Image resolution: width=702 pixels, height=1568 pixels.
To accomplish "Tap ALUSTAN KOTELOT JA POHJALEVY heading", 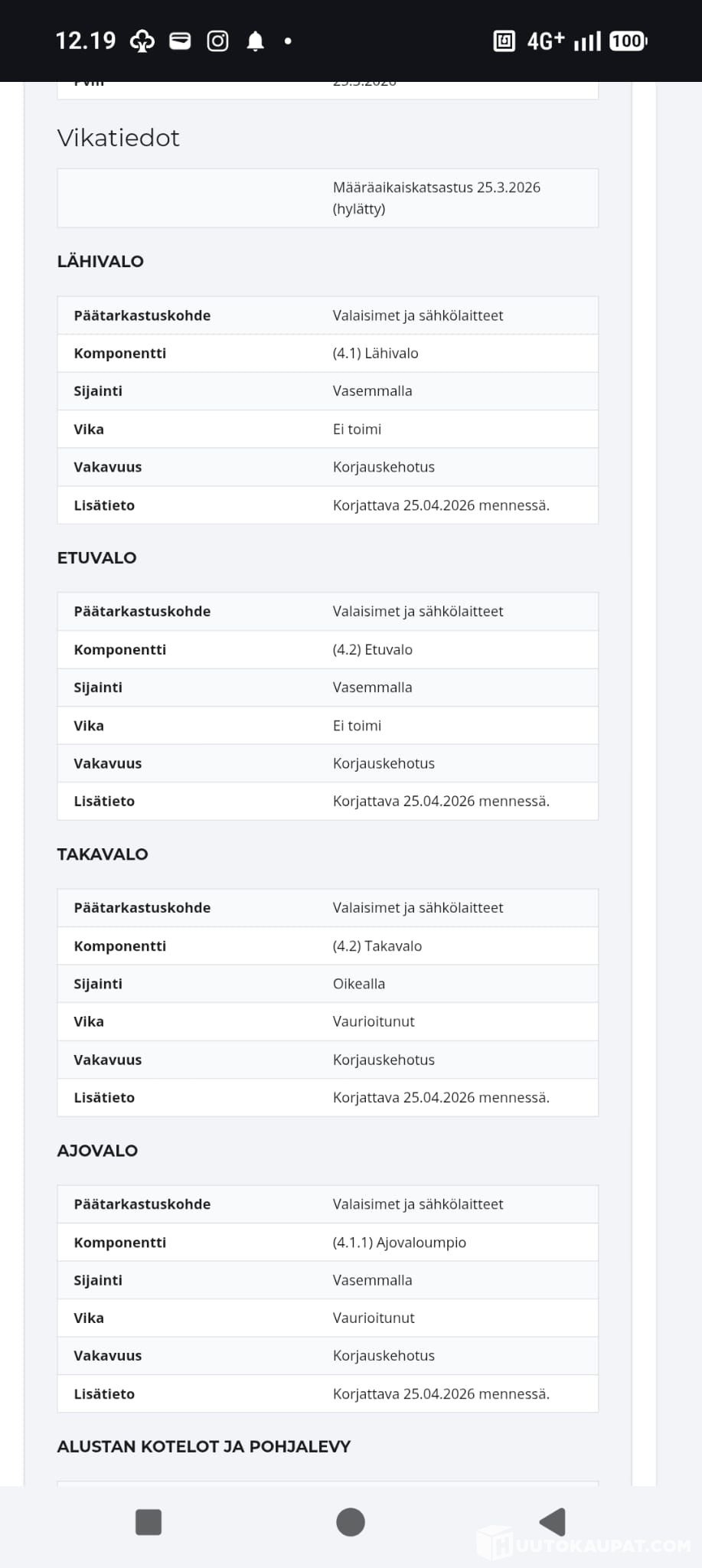I will [x=204, y=1446].
